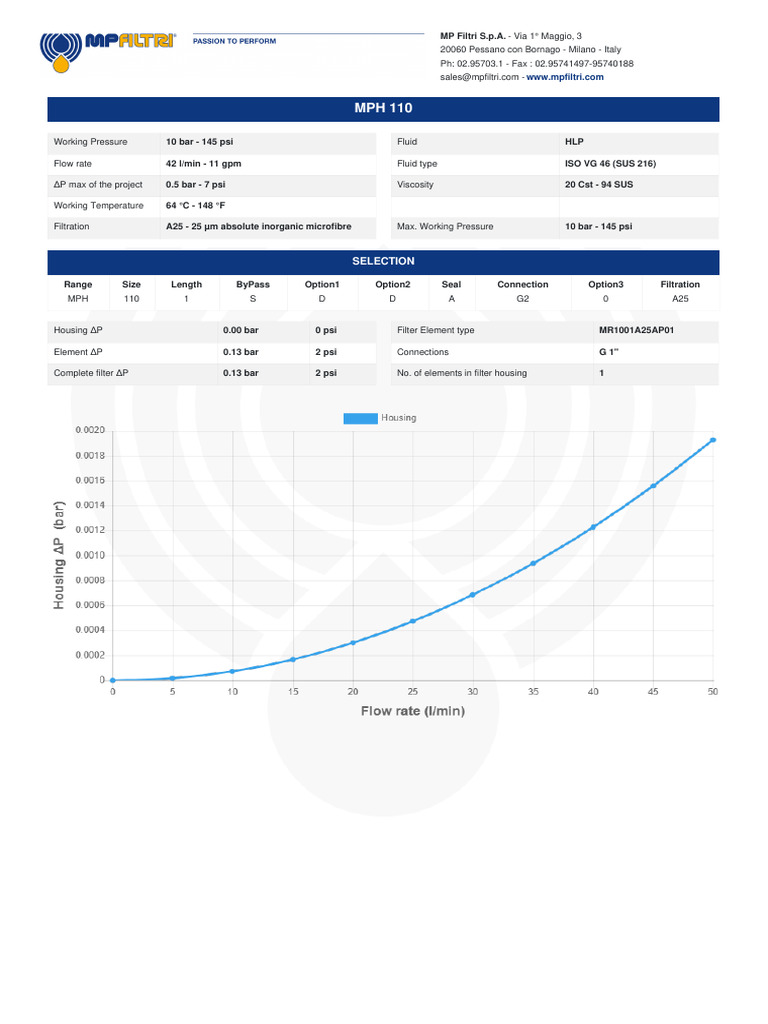Click the chart data point at 40 l/min

coord(593,527)
